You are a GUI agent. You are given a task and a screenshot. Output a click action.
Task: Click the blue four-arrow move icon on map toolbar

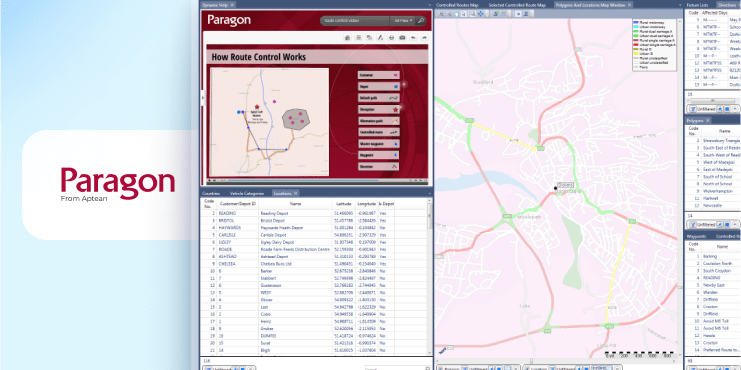coord(481,14)
